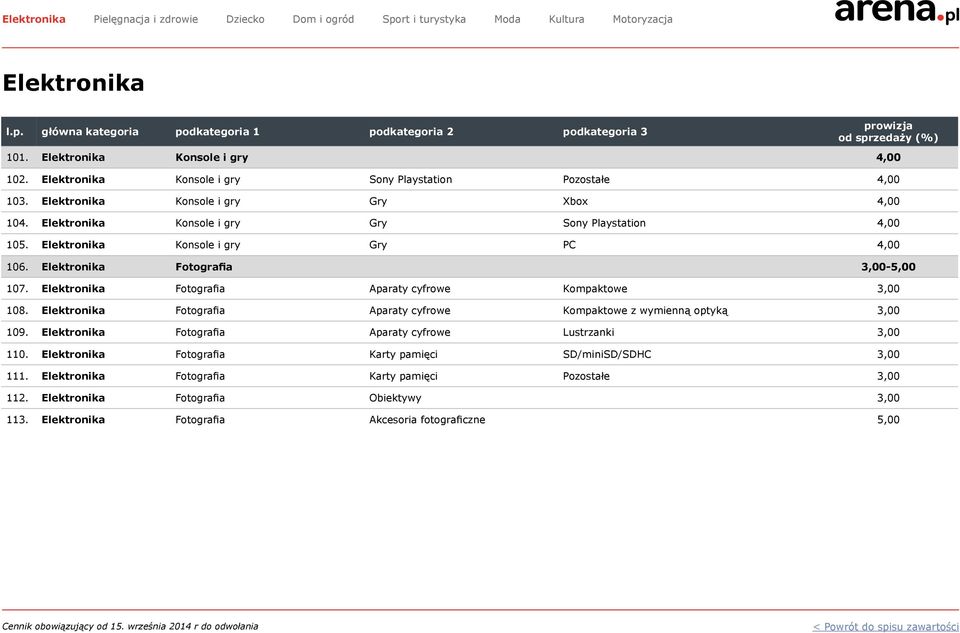Image resolution: width=960 pixels, height=633 pixels.
Task: Click Fotografia in row 113
Action: tap(200, 420)
